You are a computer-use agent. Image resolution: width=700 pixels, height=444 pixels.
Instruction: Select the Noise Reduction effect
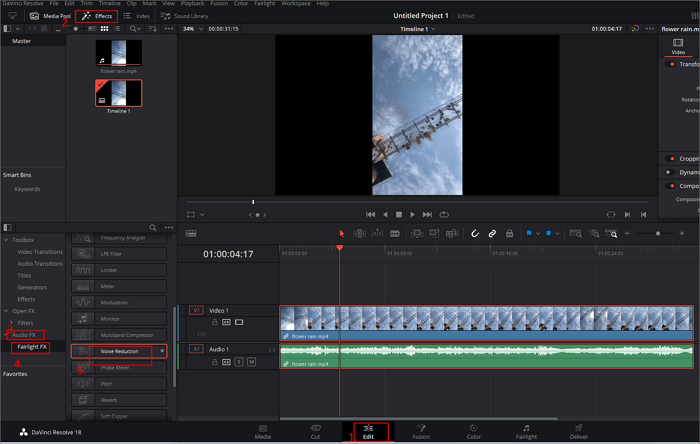click(x=119, y=352)
